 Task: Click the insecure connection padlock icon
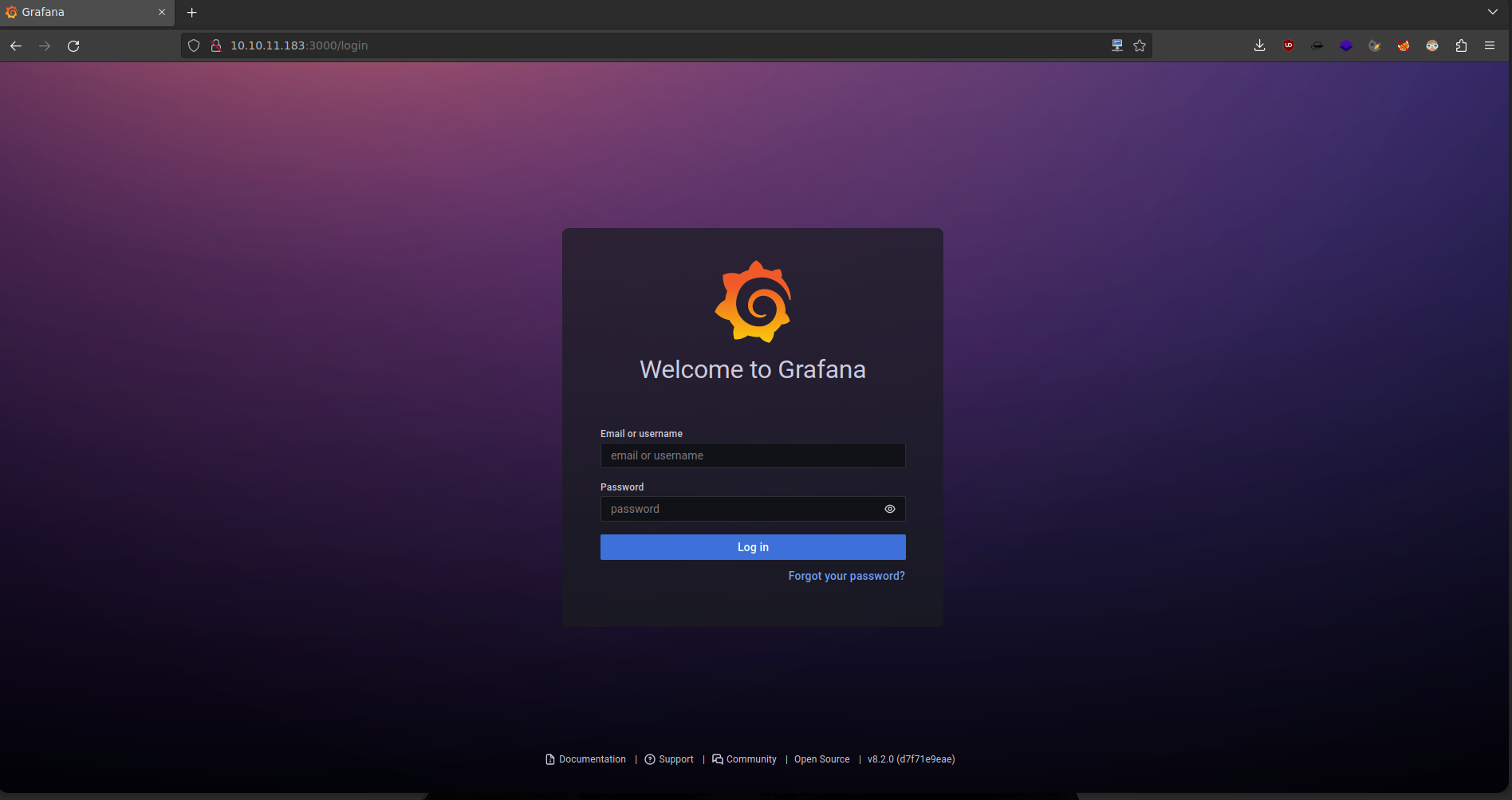click(215, 45)
